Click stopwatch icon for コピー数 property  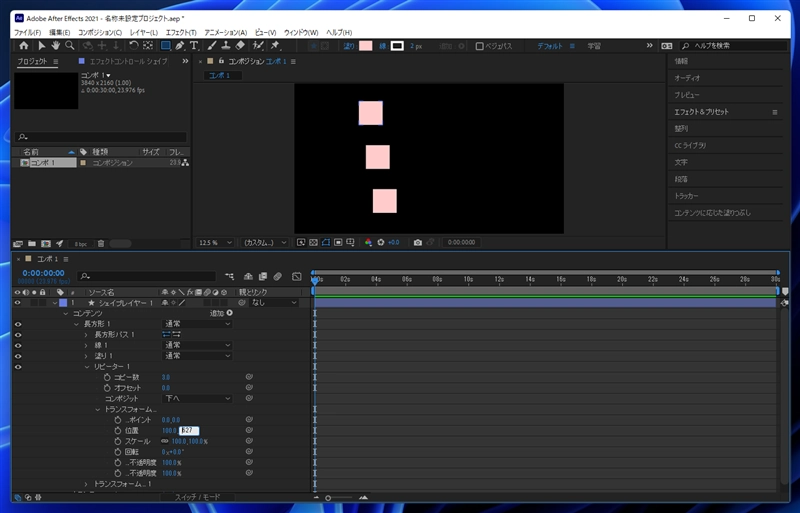107,377
